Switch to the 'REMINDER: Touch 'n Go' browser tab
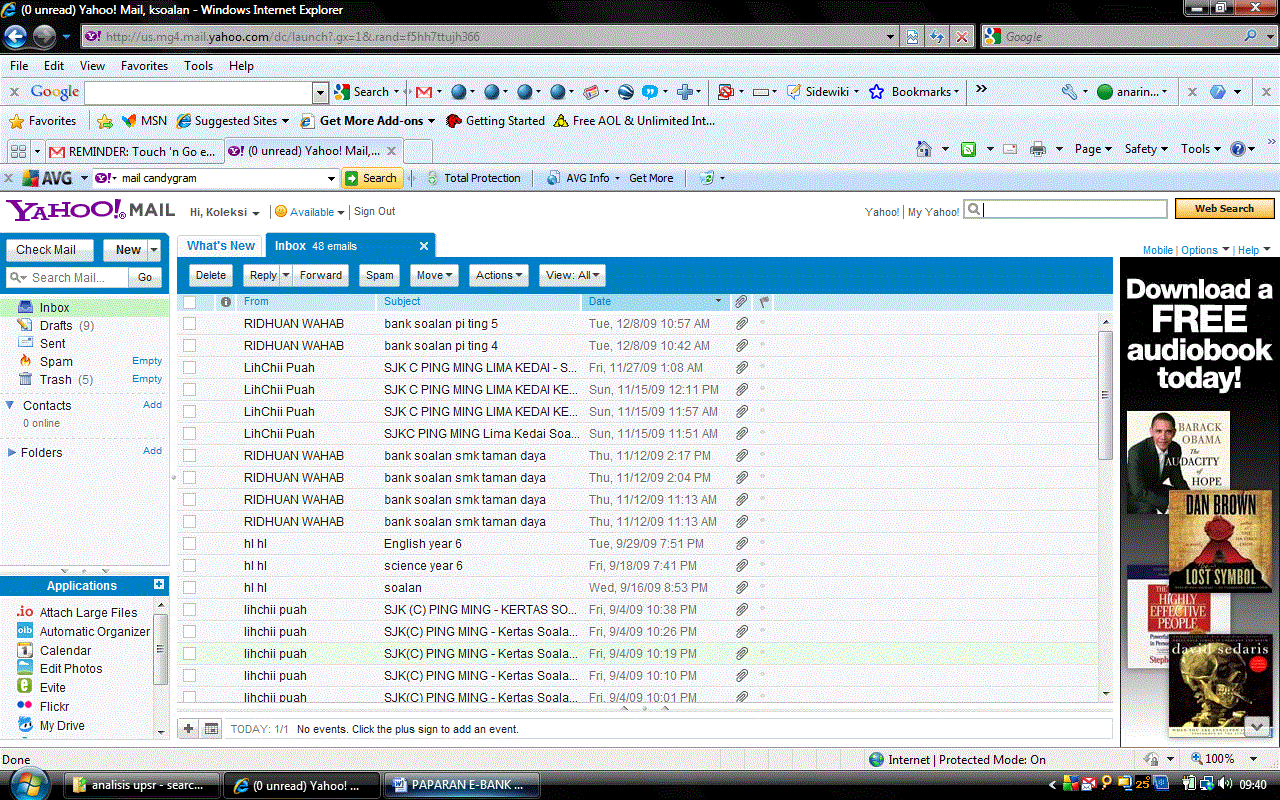The height and width of the screenshot is (800, 1280). (133, 151)
